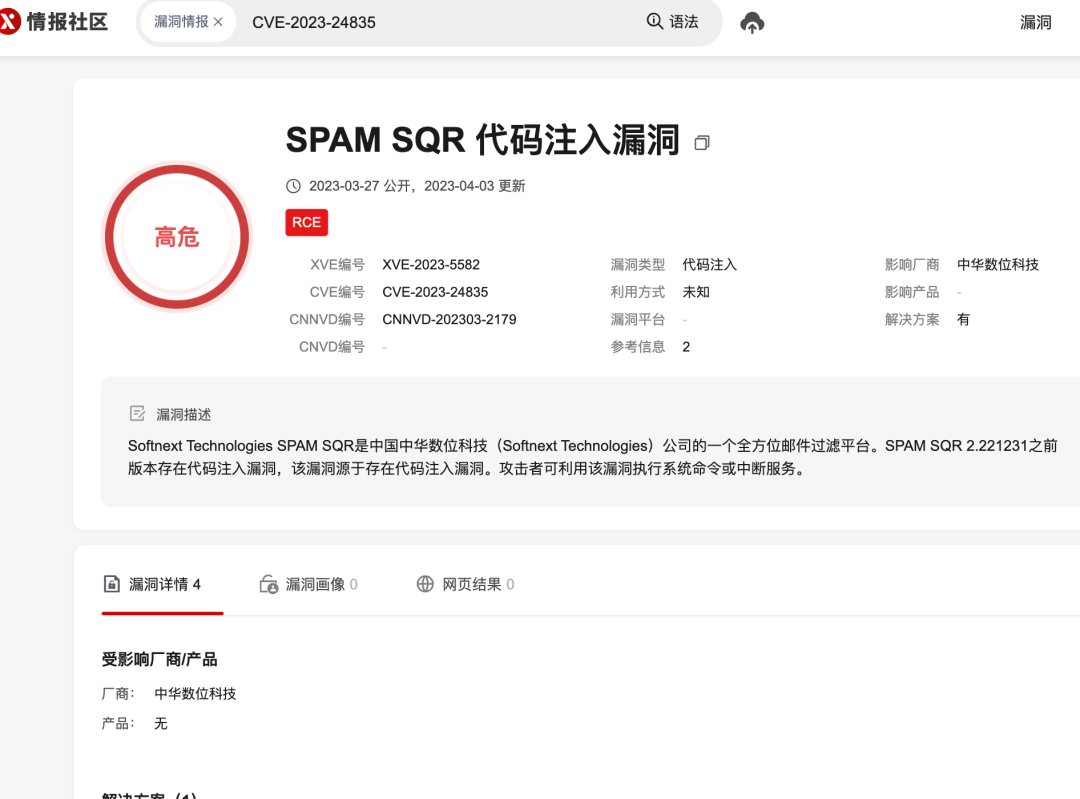Click the vulnerability description paragraph
This screenshot has width=1080, height=799.
click(x=592, y=457)
